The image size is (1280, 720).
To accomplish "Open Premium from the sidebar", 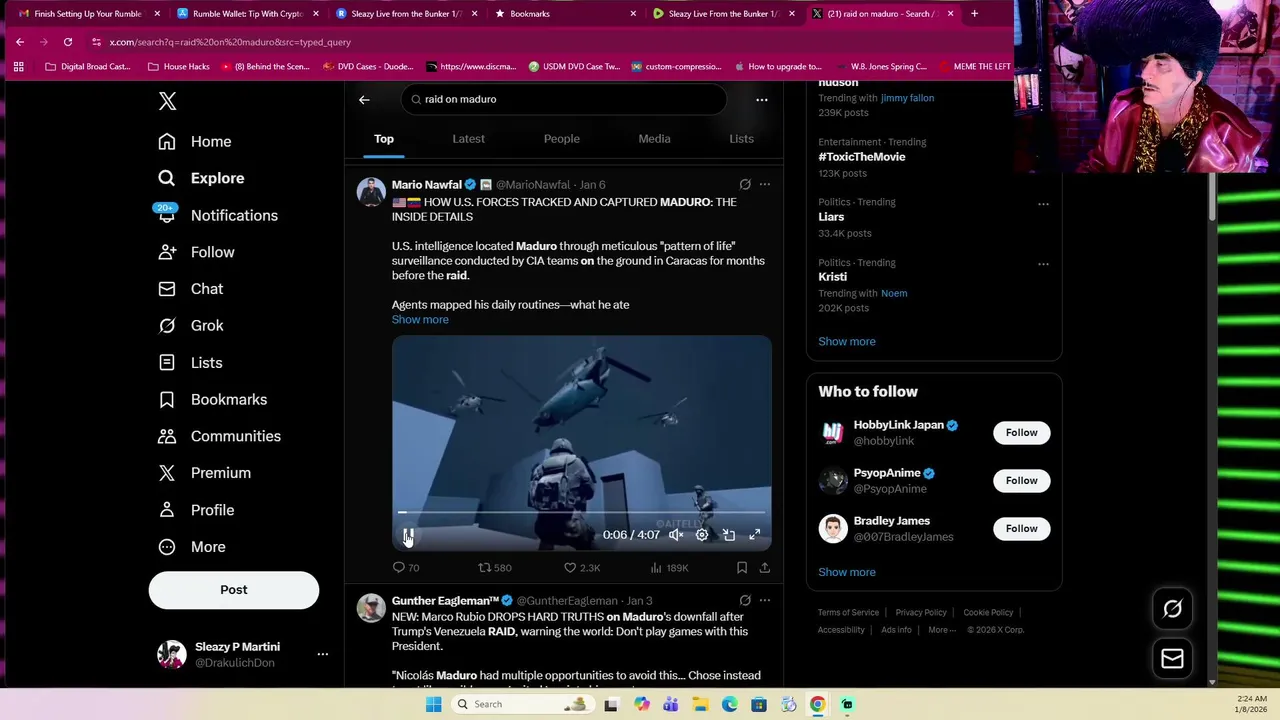I will [204, 473].
